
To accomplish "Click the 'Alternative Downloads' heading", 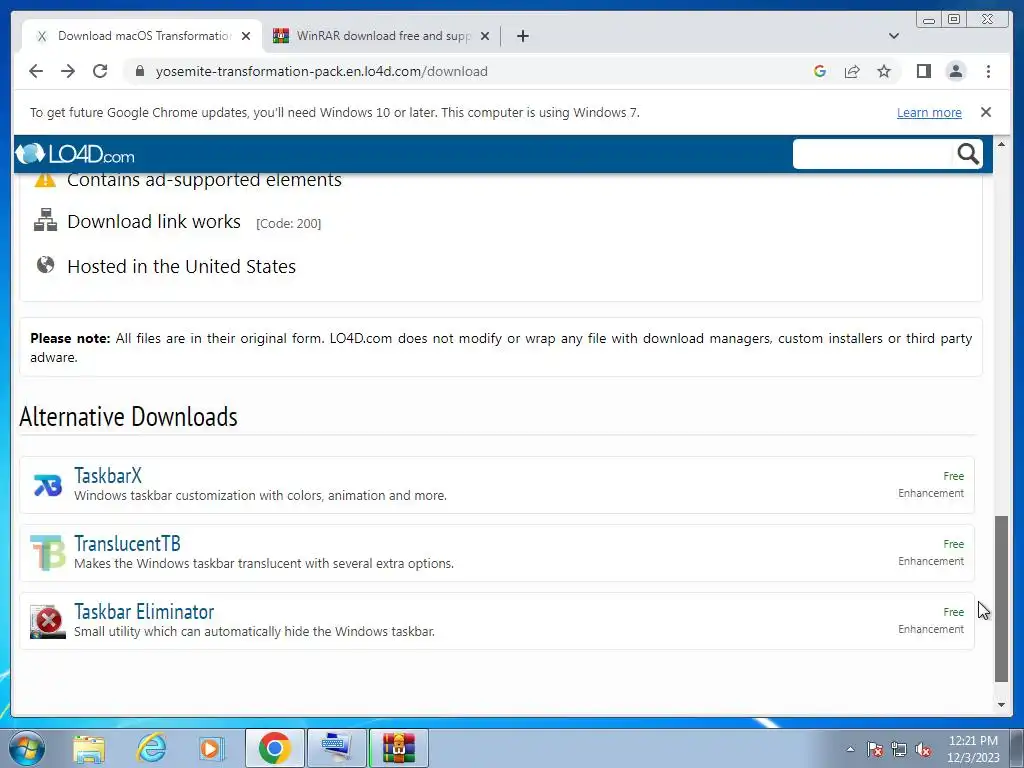I will tap(128, 417).
